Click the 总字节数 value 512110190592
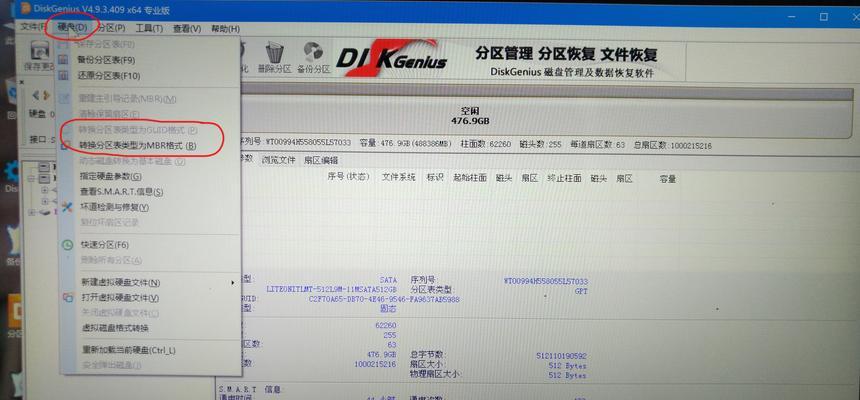The image size is (860, 400). (x=561, y=356)
